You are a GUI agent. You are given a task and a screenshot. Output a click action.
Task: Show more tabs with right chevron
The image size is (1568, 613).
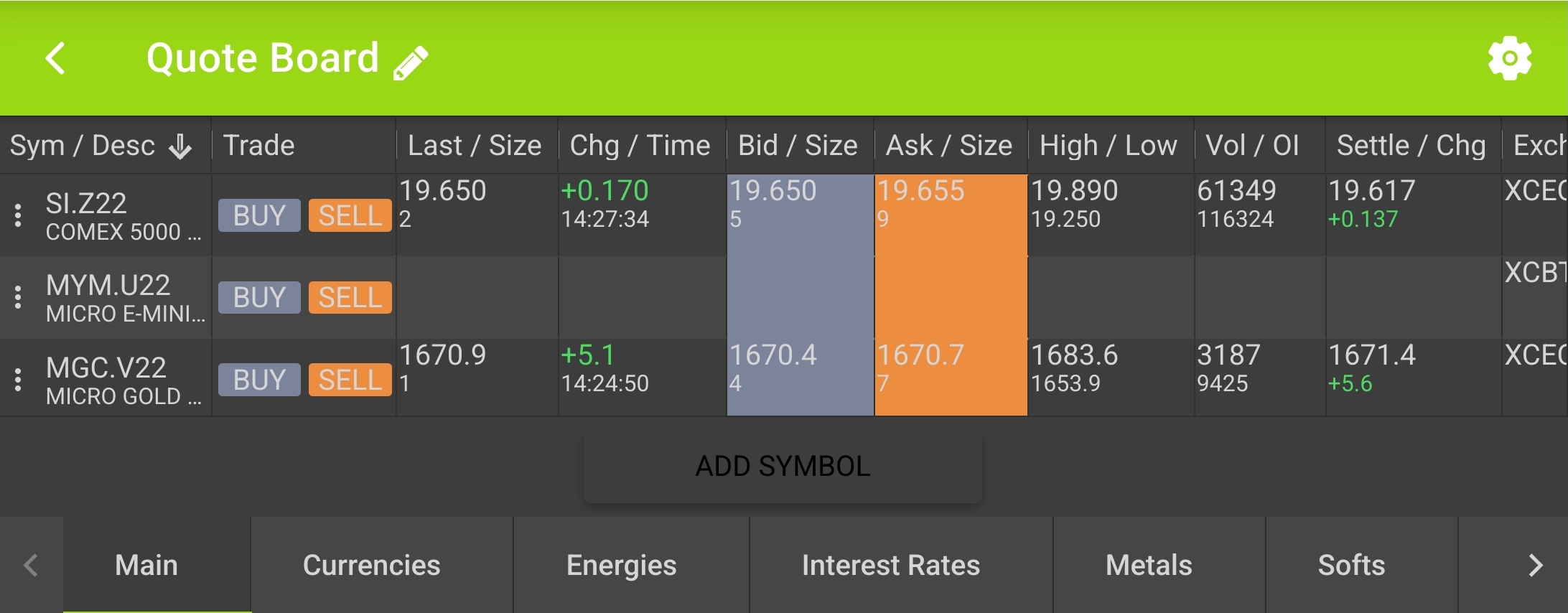(1535, 565)
